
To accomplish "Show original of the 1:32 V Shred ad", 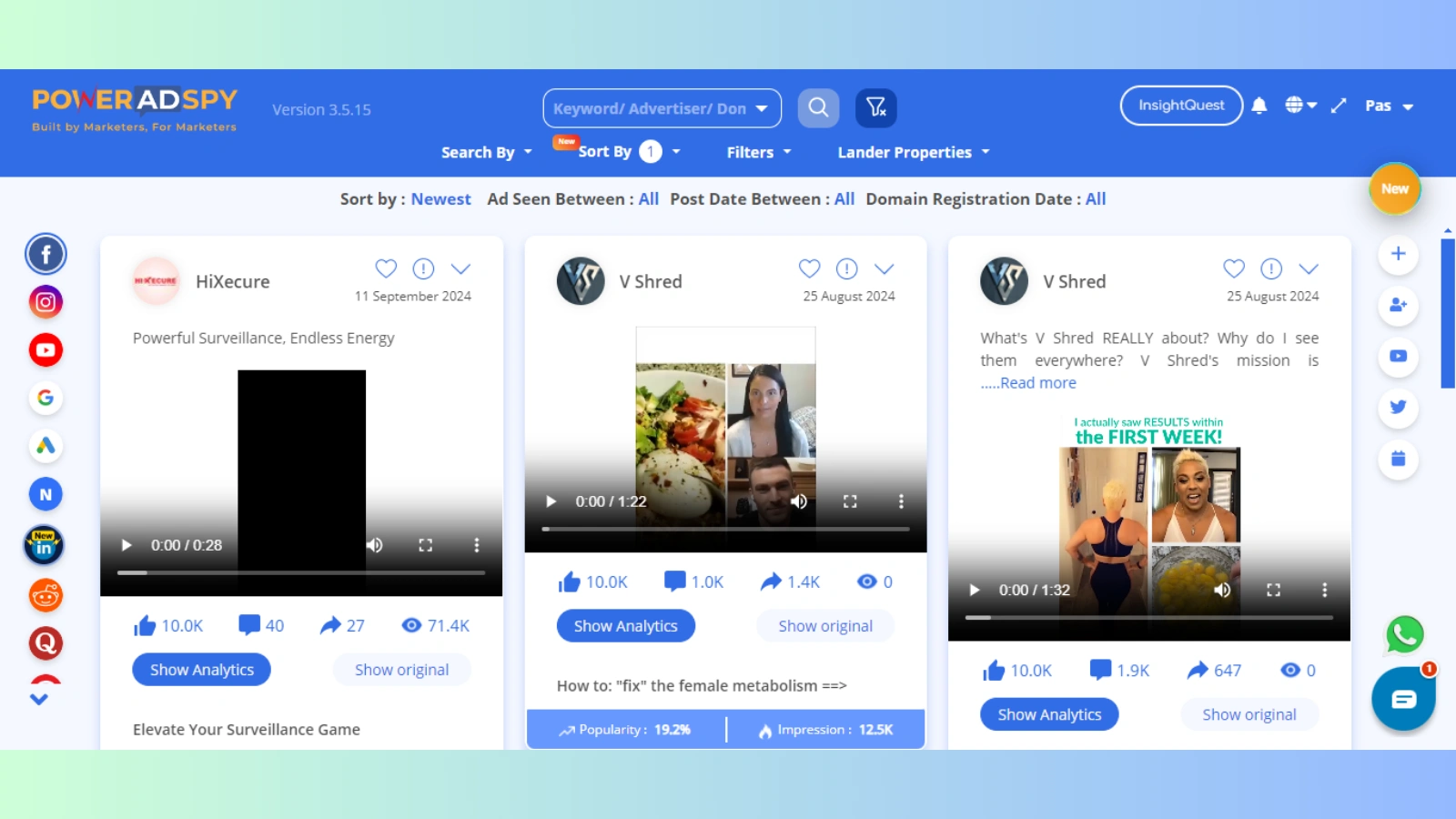I will point(1249,714).
